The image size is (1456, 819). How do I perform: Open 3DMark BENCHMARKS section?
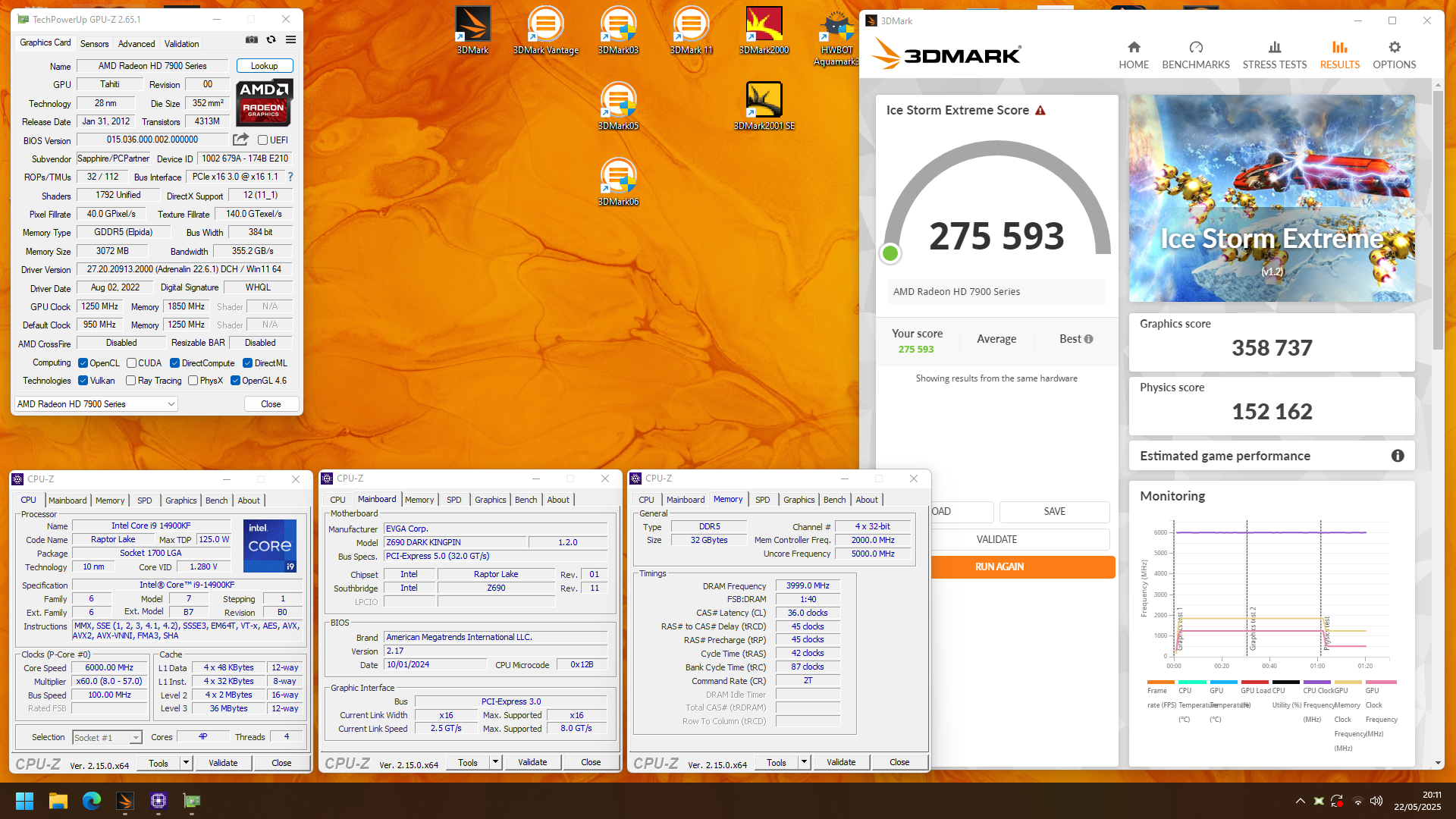[1196, 55]
